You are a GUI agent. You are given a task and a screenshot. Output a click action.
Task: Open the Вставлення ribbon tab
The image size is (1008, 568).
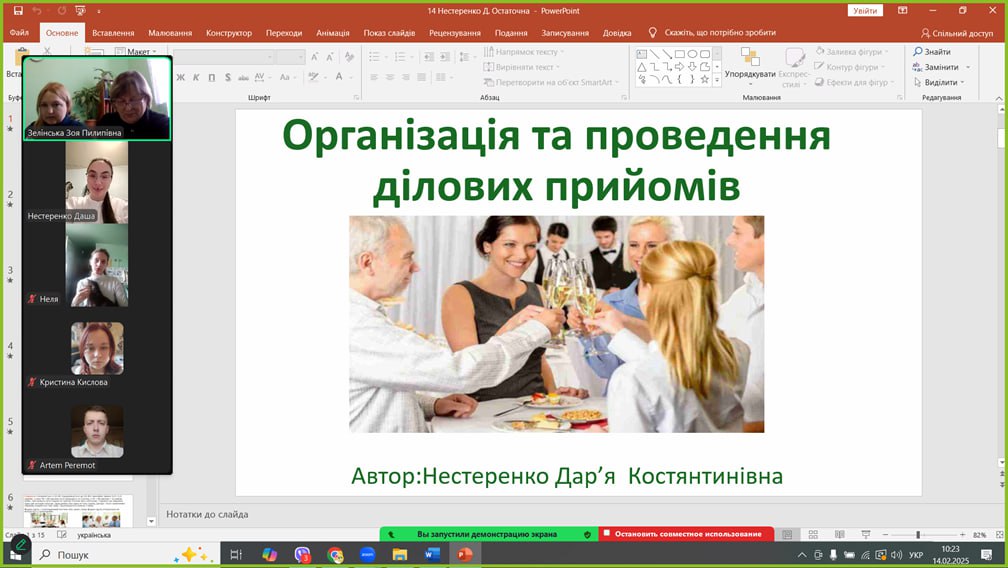tap(113, 33)
